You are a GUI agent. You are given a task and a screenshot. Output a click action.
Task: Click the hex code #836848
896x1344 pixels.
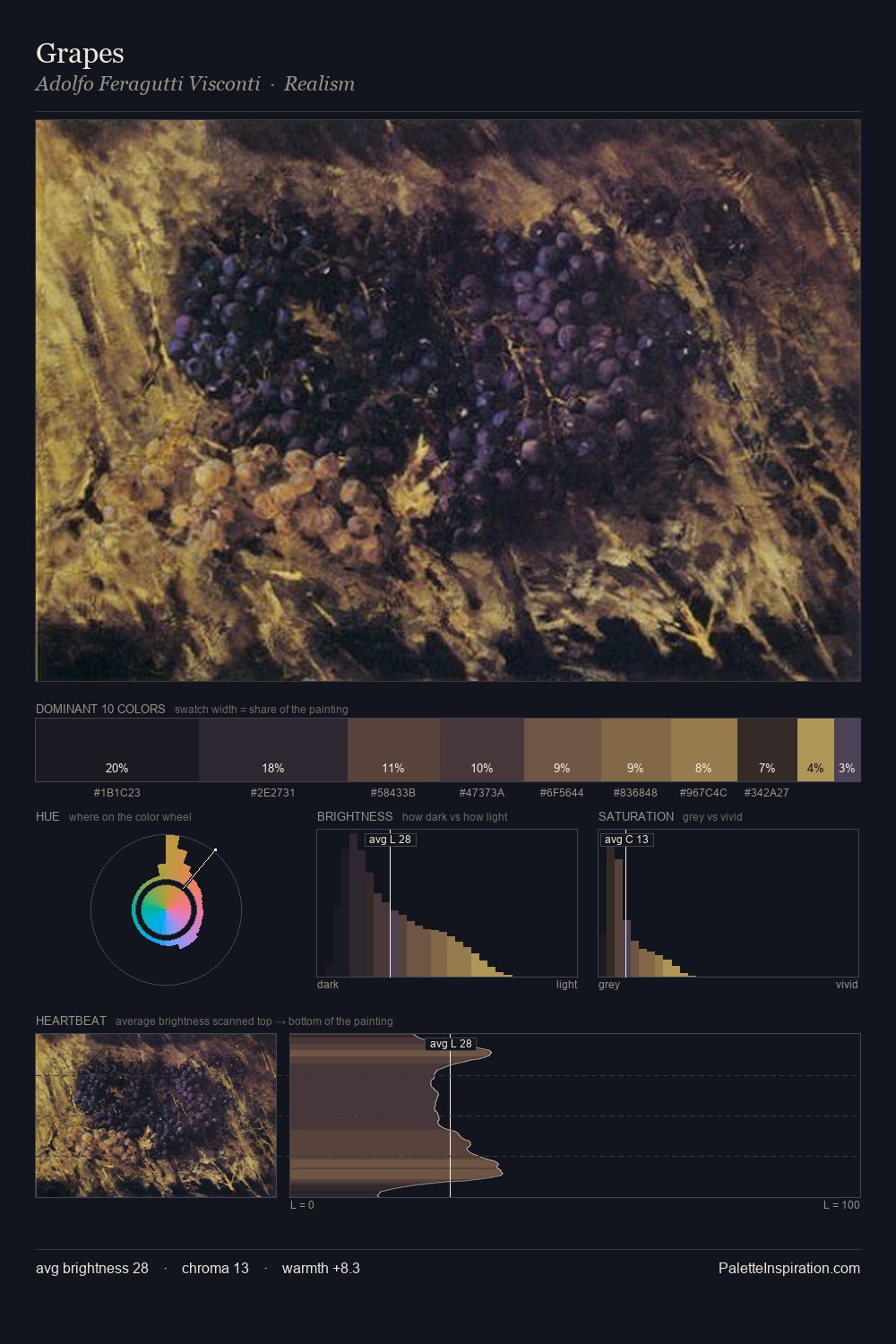[x=635, y=793]
